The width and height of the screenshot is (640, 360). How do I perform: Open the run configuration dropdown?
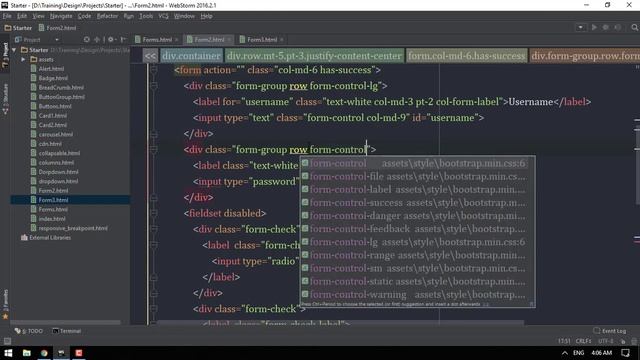[580, 27]
